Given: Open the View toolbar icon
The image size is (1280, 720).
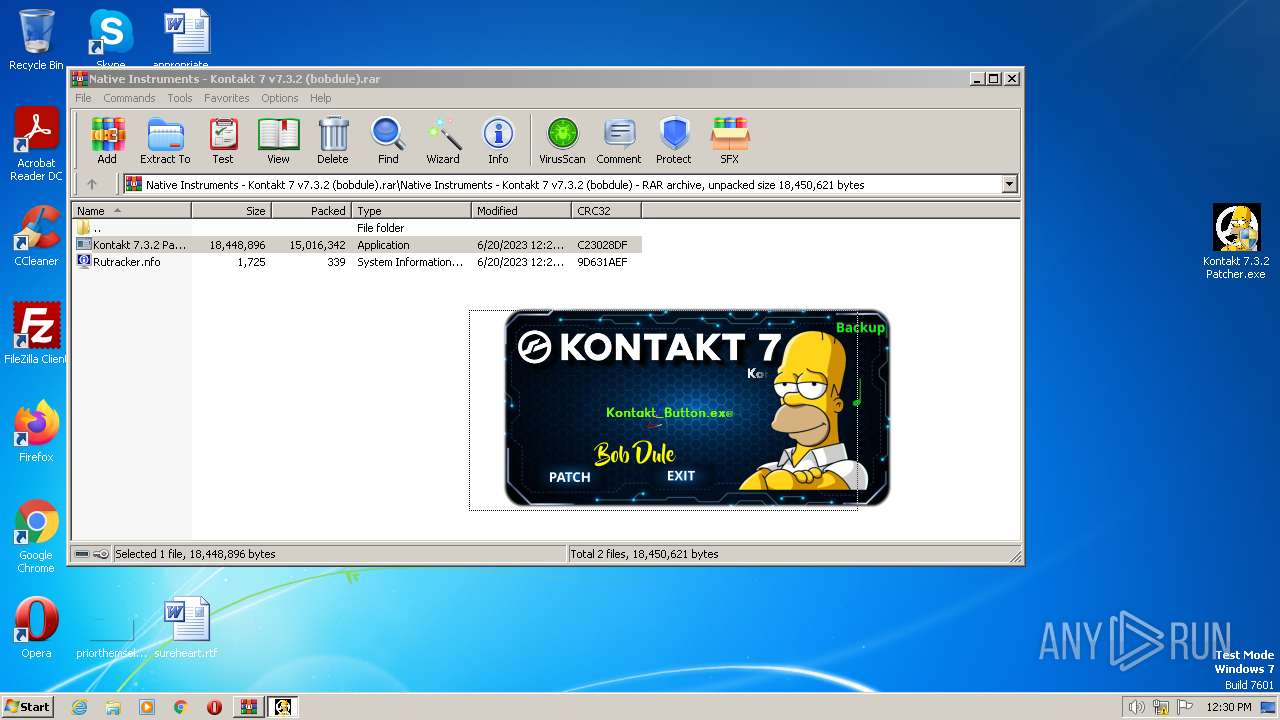Looking at the screenshot, I should [x=278, y=140].
